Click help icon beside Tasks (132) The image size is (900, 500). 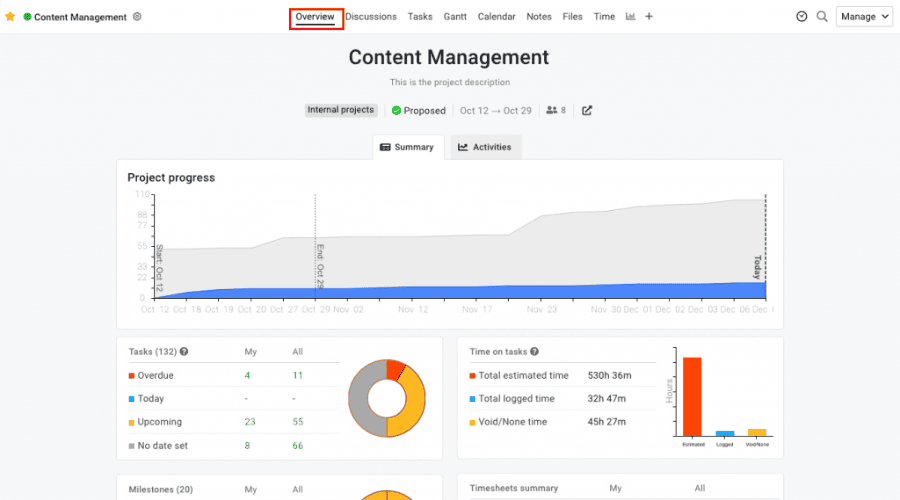(184, 351)
